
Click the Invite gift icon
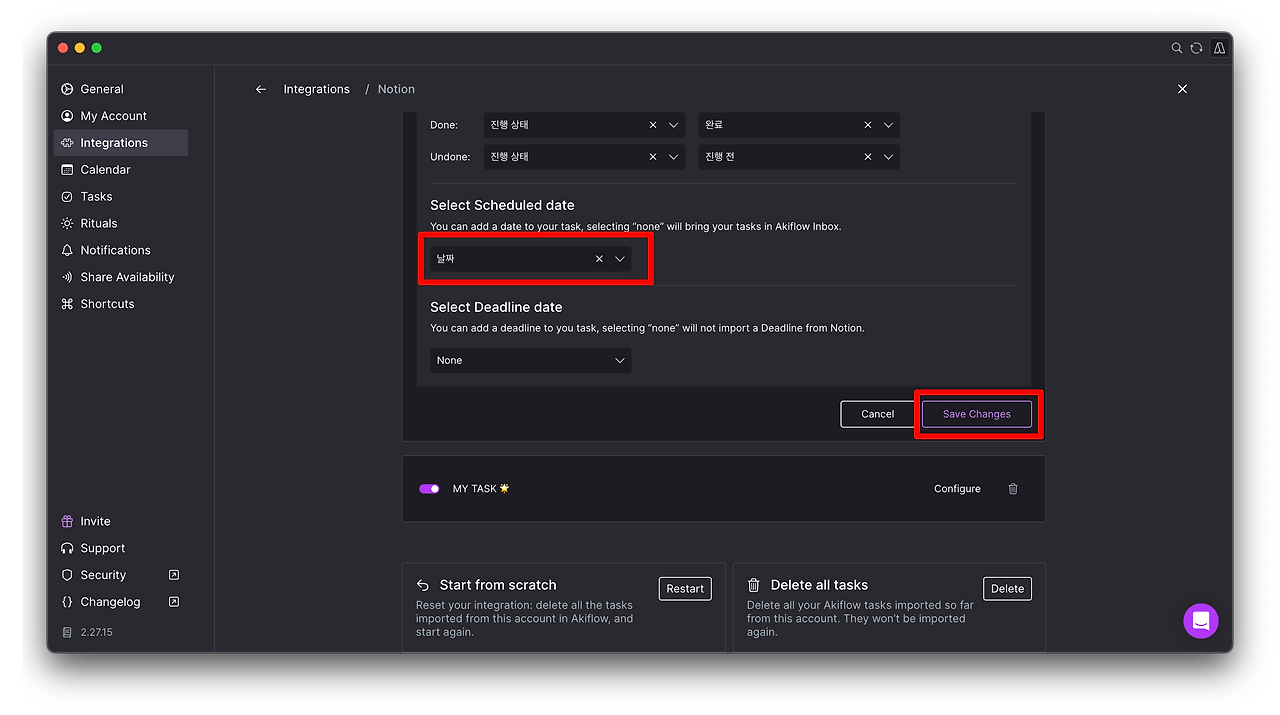pyautogui.click(x=67, y=521)
